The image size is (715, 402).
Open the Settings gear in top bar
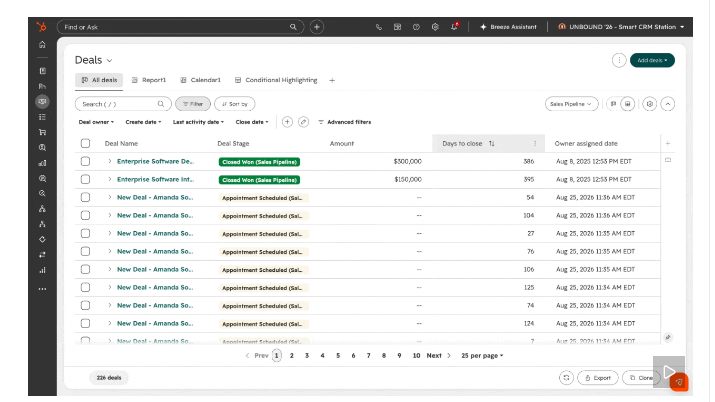point(435,27)
